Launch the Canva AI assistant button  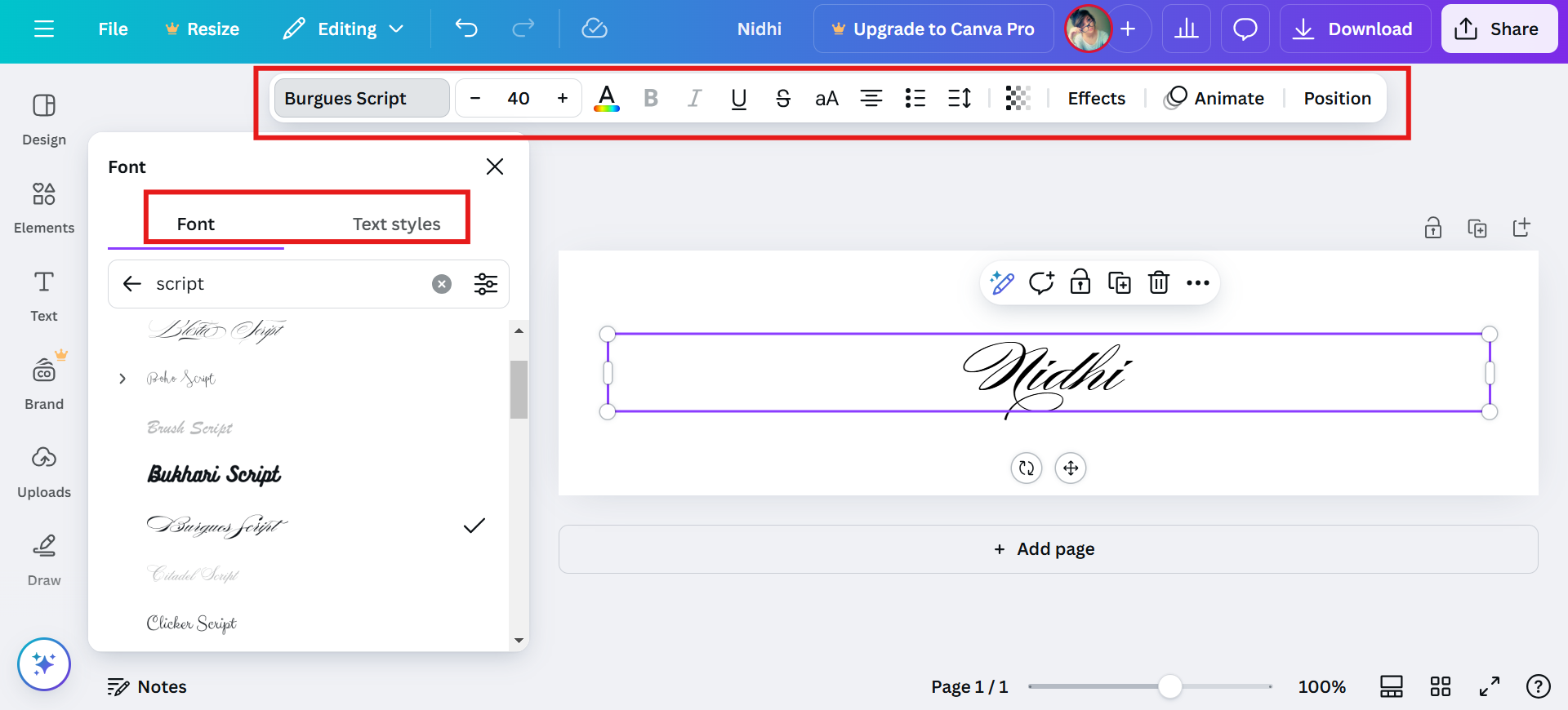(x=44, y=664)
